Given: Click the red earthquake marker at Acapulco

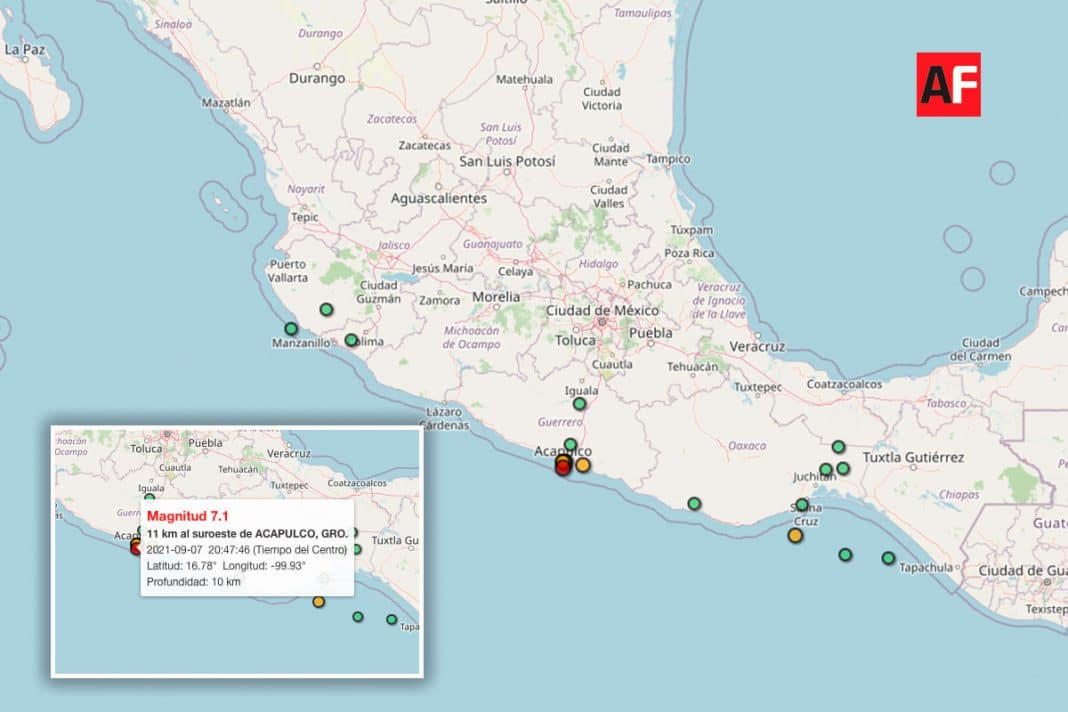Looking at the screenshot, I should (x=563, y=466).
